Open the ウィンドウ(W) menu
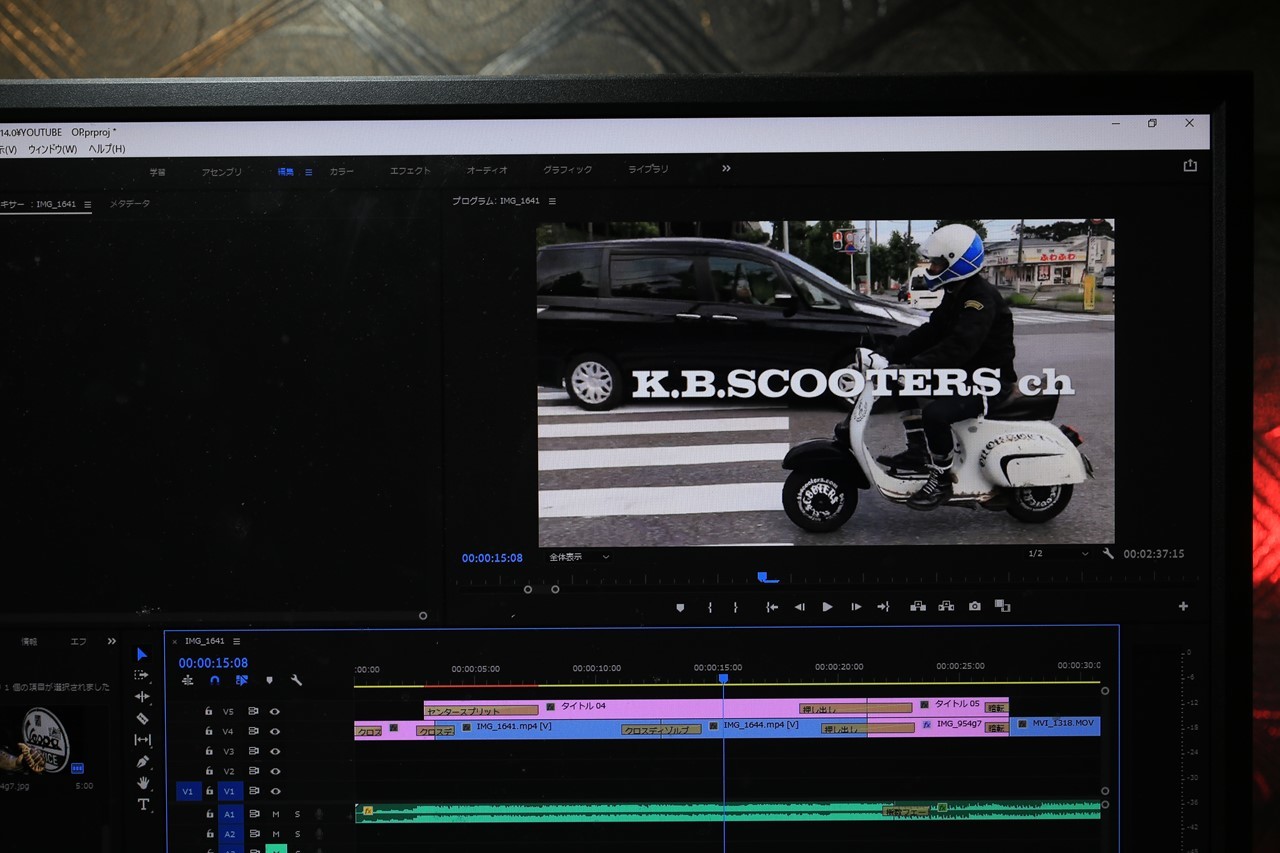This screenshot has height=853, width=1280. (52, 149)
